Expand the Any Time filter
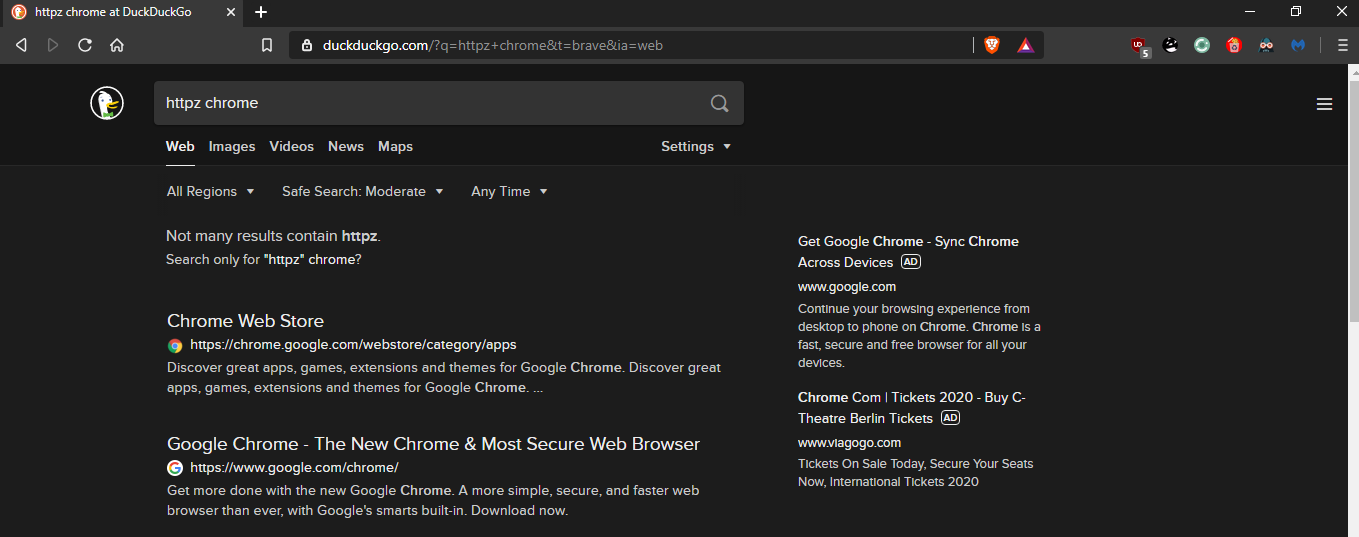Viewport: 1359px width, 537px height. 509,191
